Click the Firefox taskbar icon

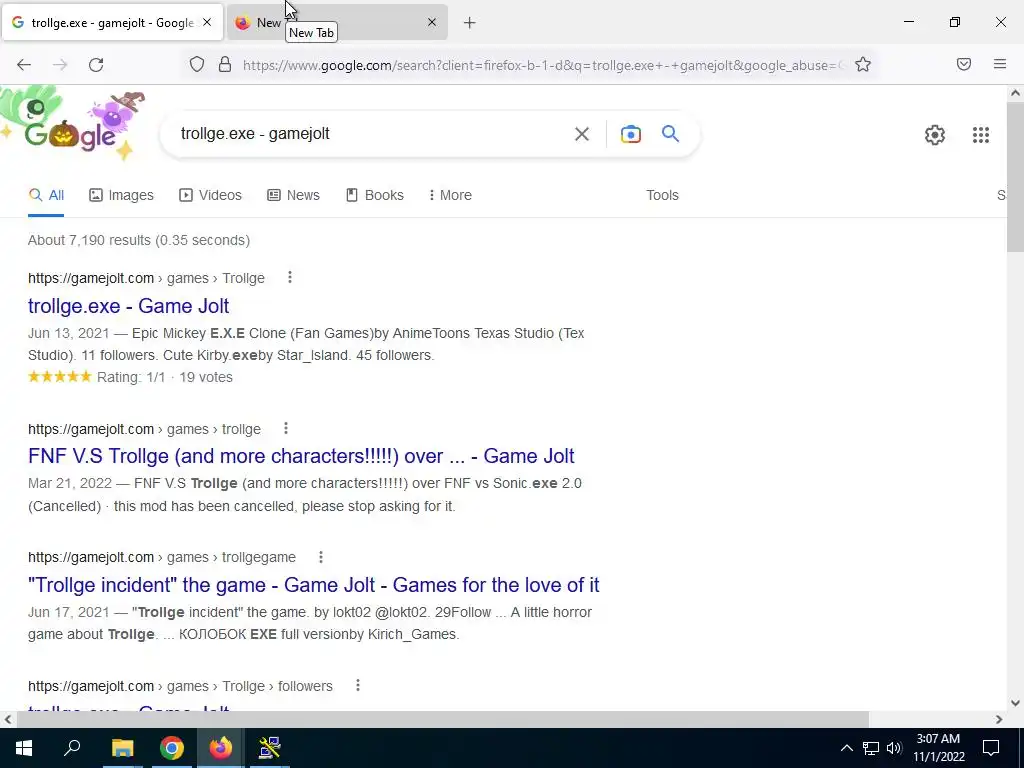pos(221,747)
